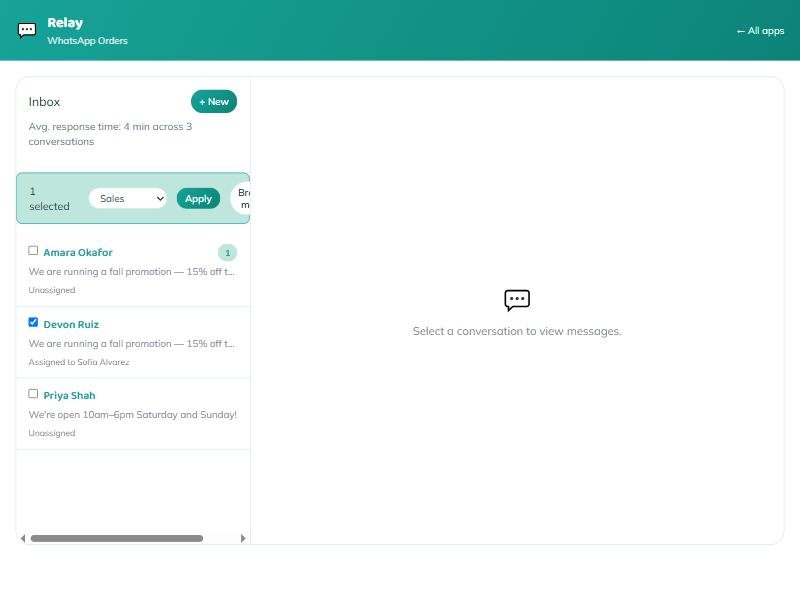Viewport: 800px width, 600px height.
Task: Open the Amara Okafor conversation
Action: 133,270
